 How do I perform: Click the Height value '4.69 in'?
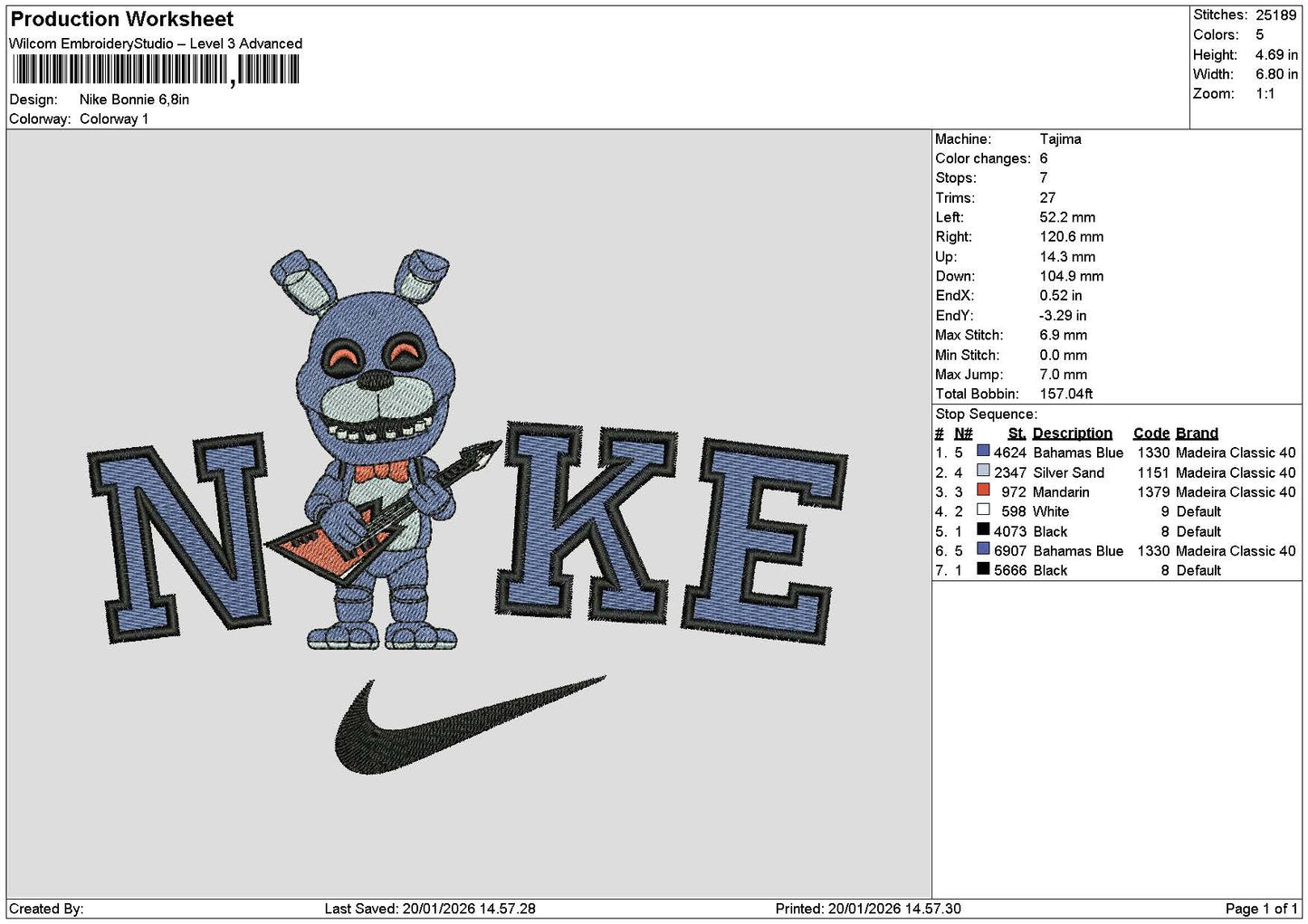point(1276,54)
